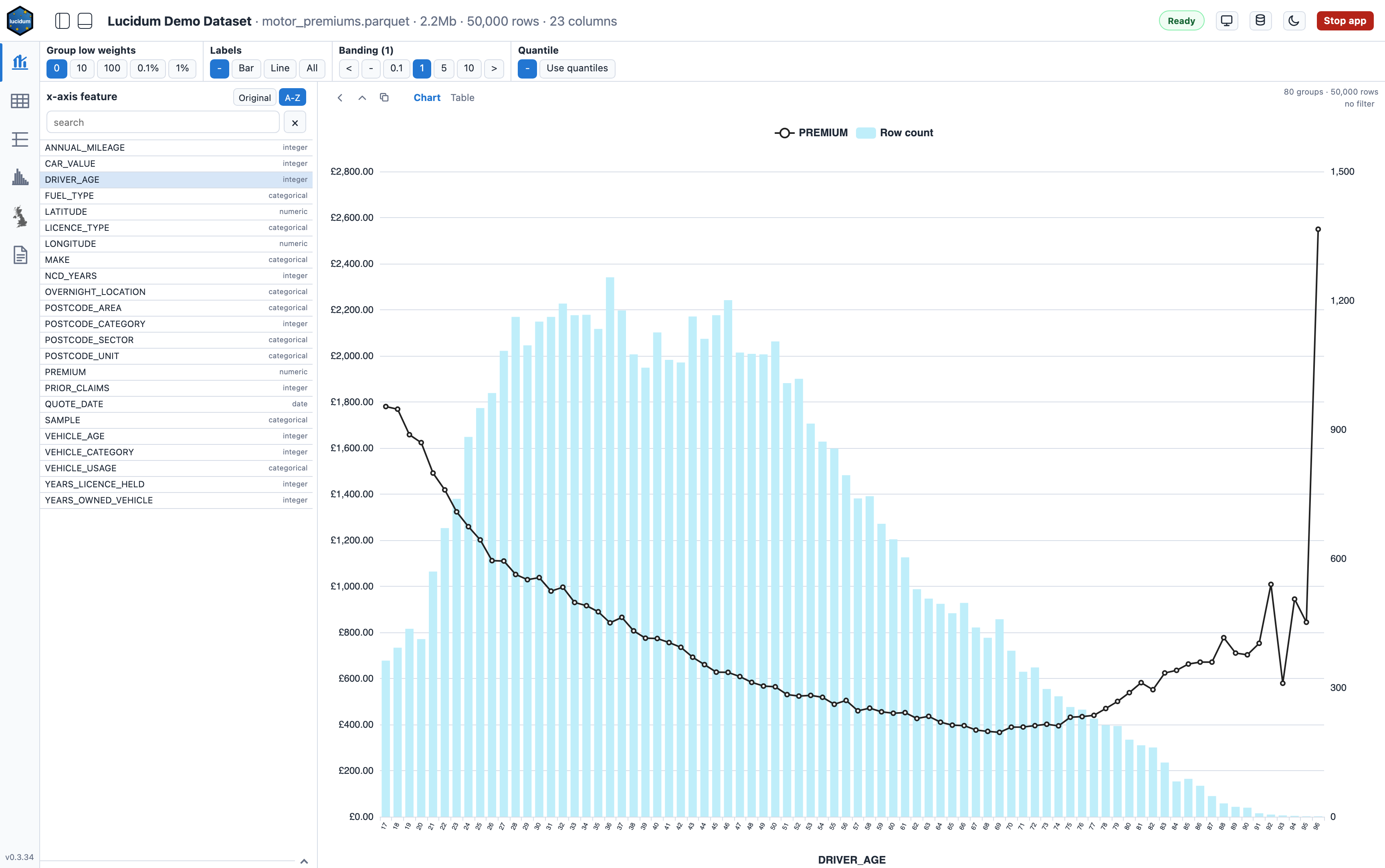Turn quantile off with the dash button
The width and height of the screenshot is (1385, 868).
527,68
